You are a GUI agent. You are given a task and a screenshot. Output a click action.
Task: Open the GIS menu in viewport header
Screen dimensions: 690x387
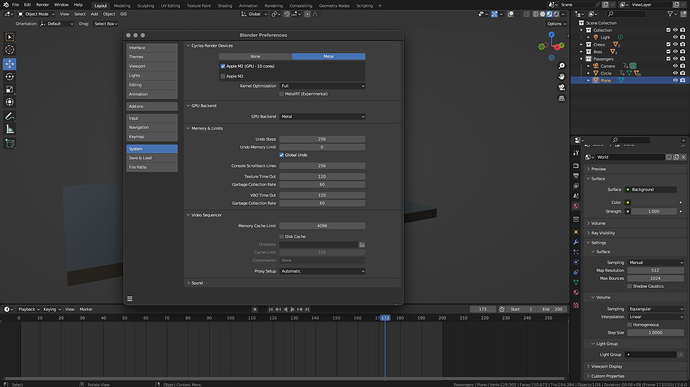[x=123, y=14]
